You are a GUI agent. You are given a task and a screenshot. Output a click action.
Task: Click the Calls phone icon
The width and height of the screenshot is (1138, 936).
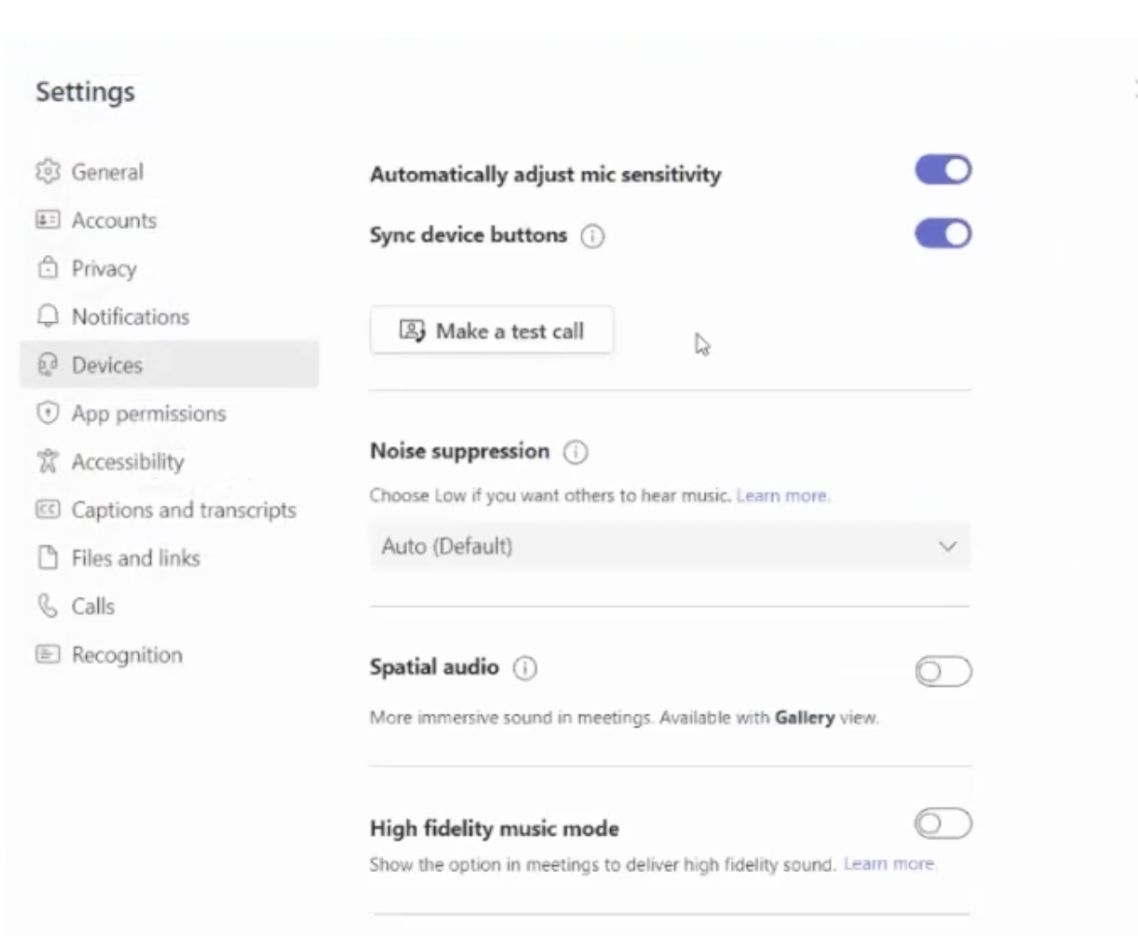[48, 606]
